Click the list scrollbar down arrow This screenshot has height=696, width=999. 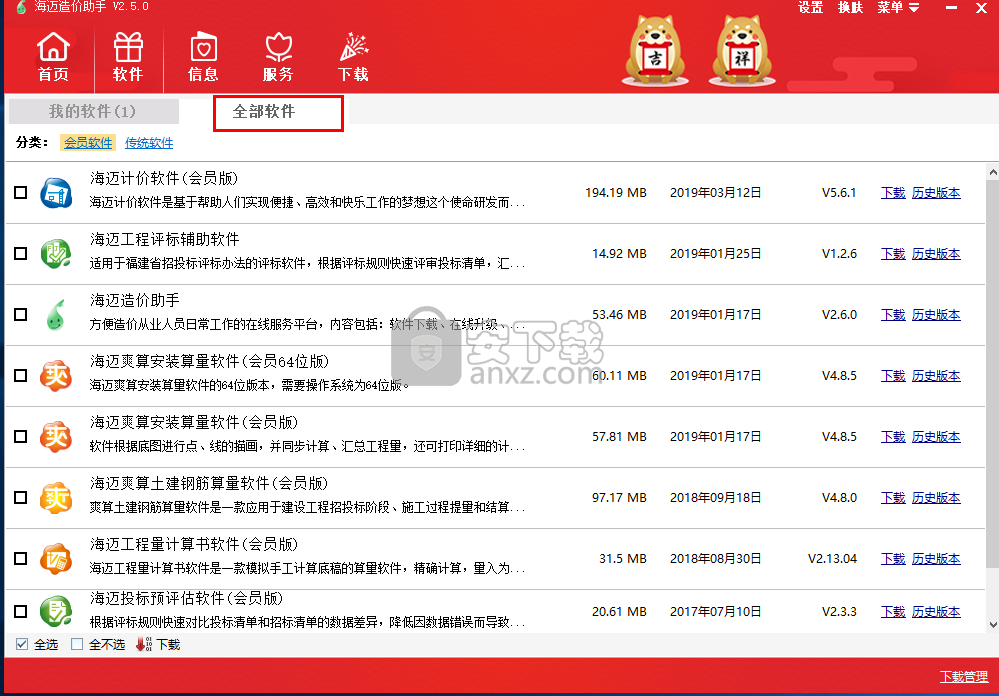point(992,625)
